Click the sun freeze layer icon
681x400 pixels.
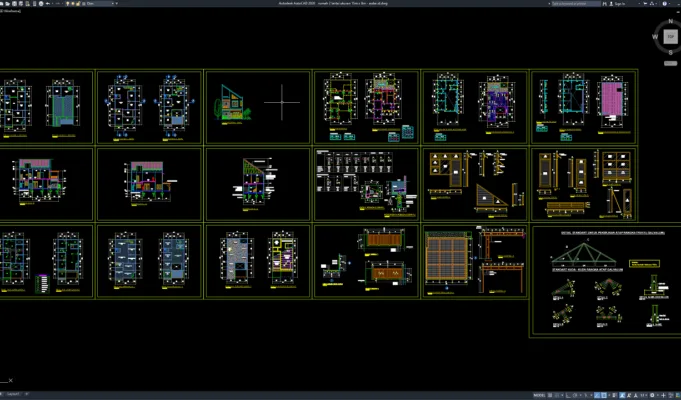[73, 3]
